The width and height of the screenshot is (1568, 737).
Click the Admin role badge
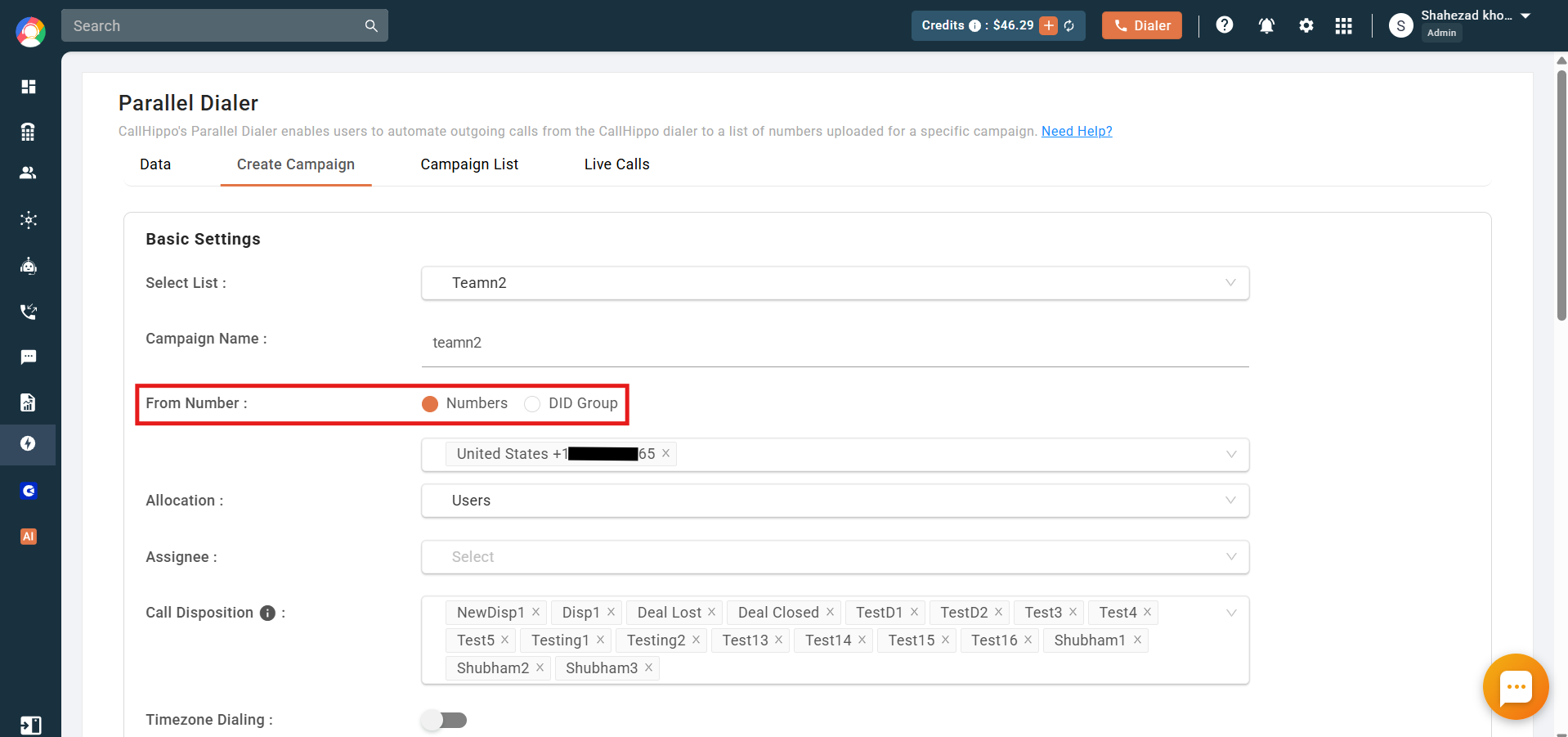point(1441,33)
